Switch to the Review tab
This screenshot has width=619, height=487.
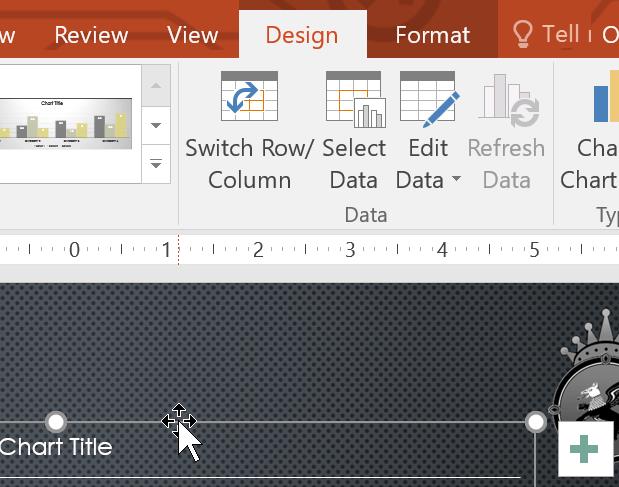click(91, 35)
